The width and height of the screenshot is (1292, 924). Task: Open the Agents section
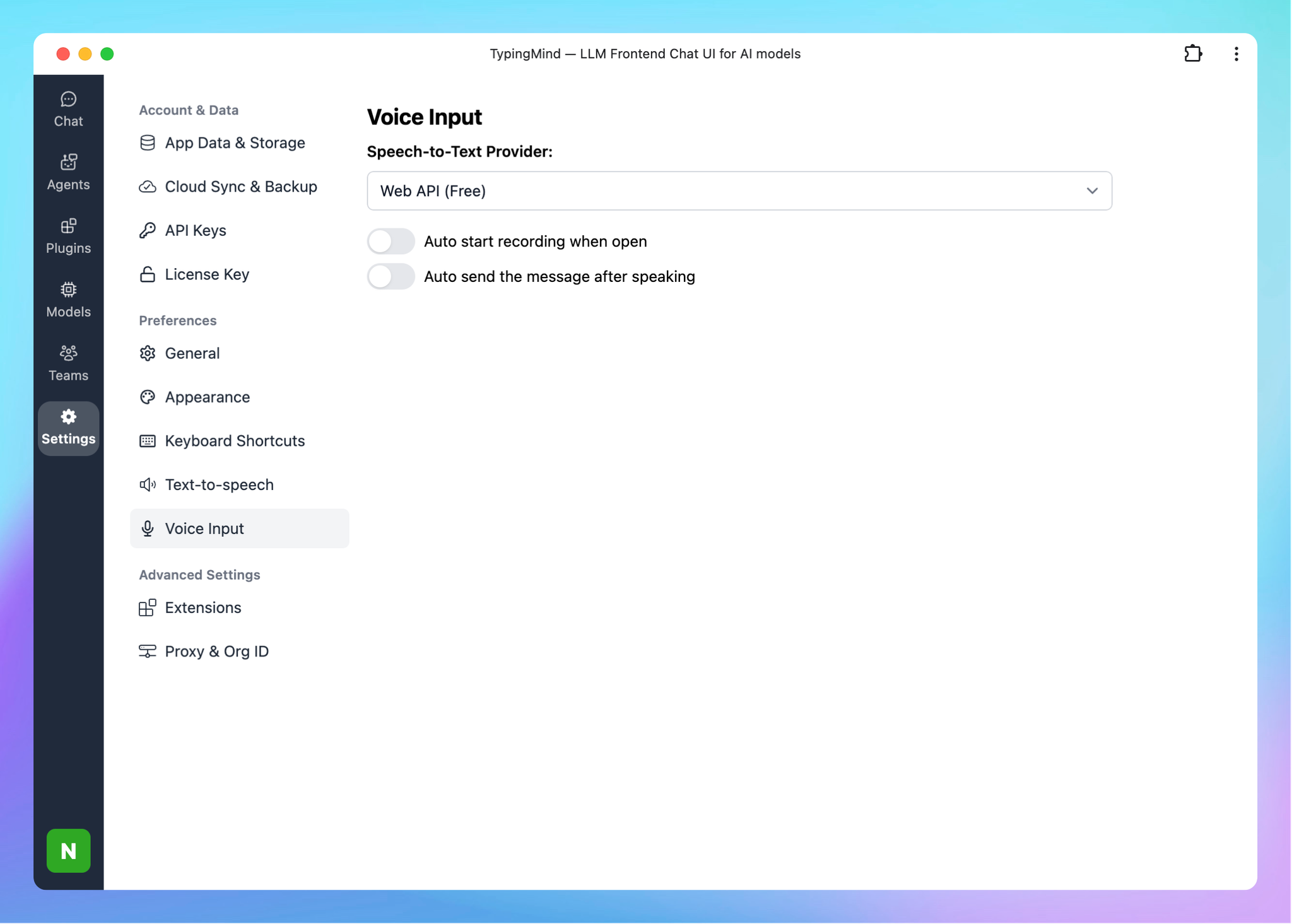click(x=68, y=172)
